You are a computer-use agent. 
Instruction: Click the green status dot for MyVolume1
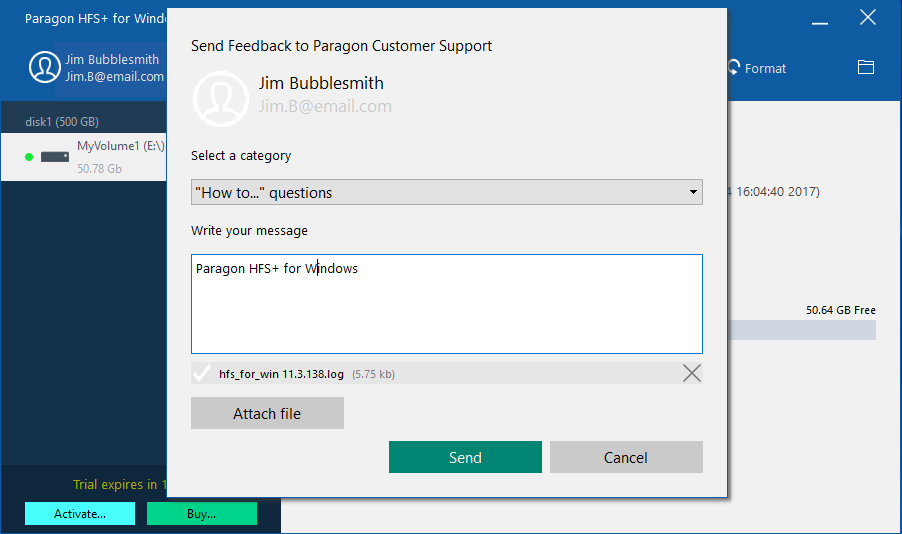[x=29, y=157]
